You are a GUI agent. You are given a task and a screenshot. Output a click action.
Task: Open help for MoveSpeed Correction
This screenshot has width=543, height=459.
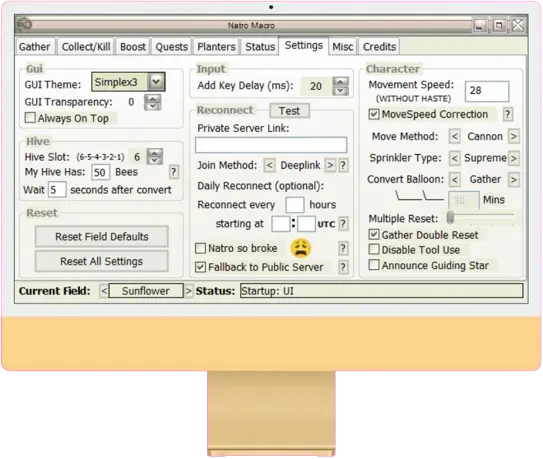click(507, 114)
